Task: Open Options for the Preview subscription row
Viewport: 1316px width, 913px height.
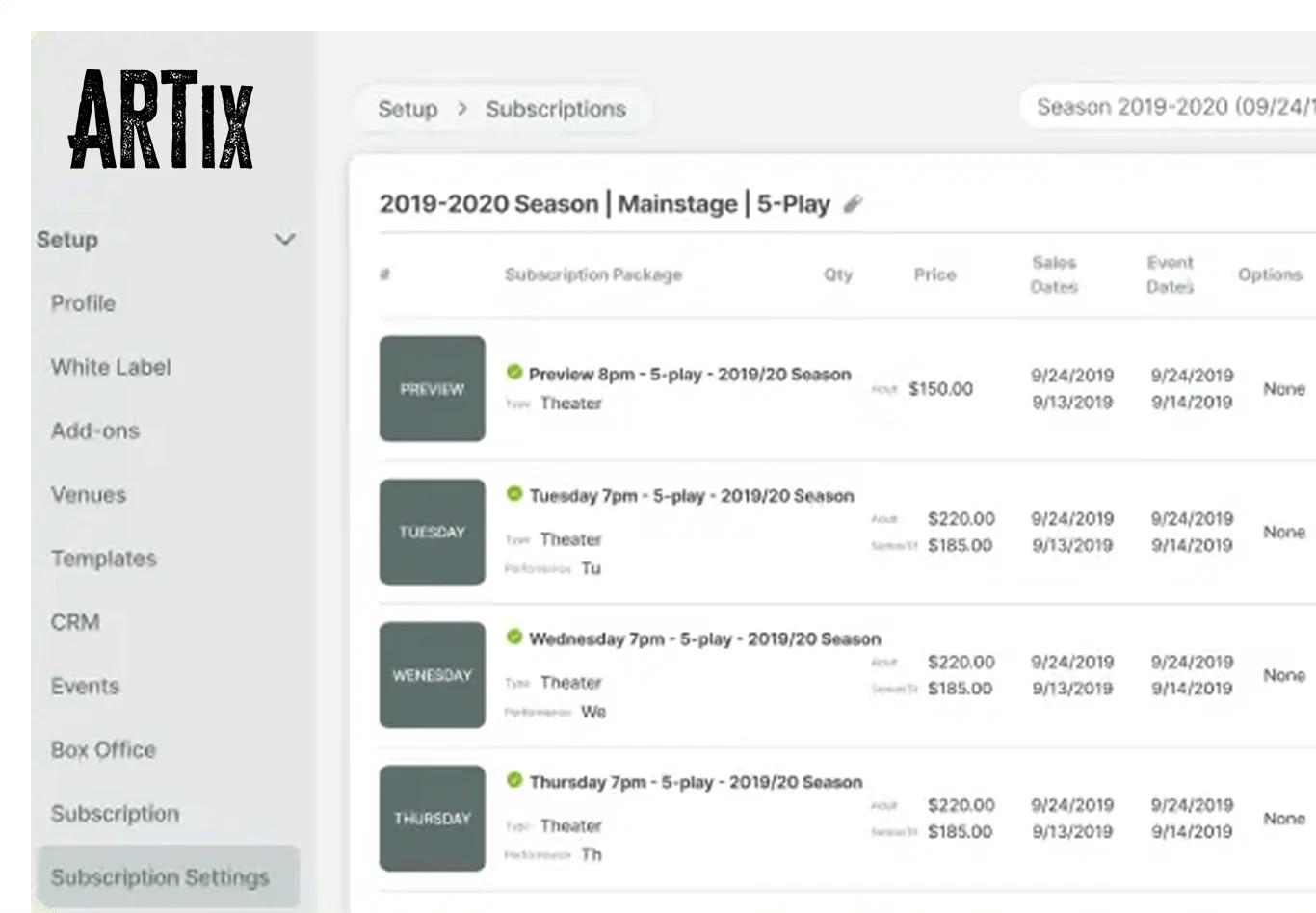Action: tap(1283, 389)
